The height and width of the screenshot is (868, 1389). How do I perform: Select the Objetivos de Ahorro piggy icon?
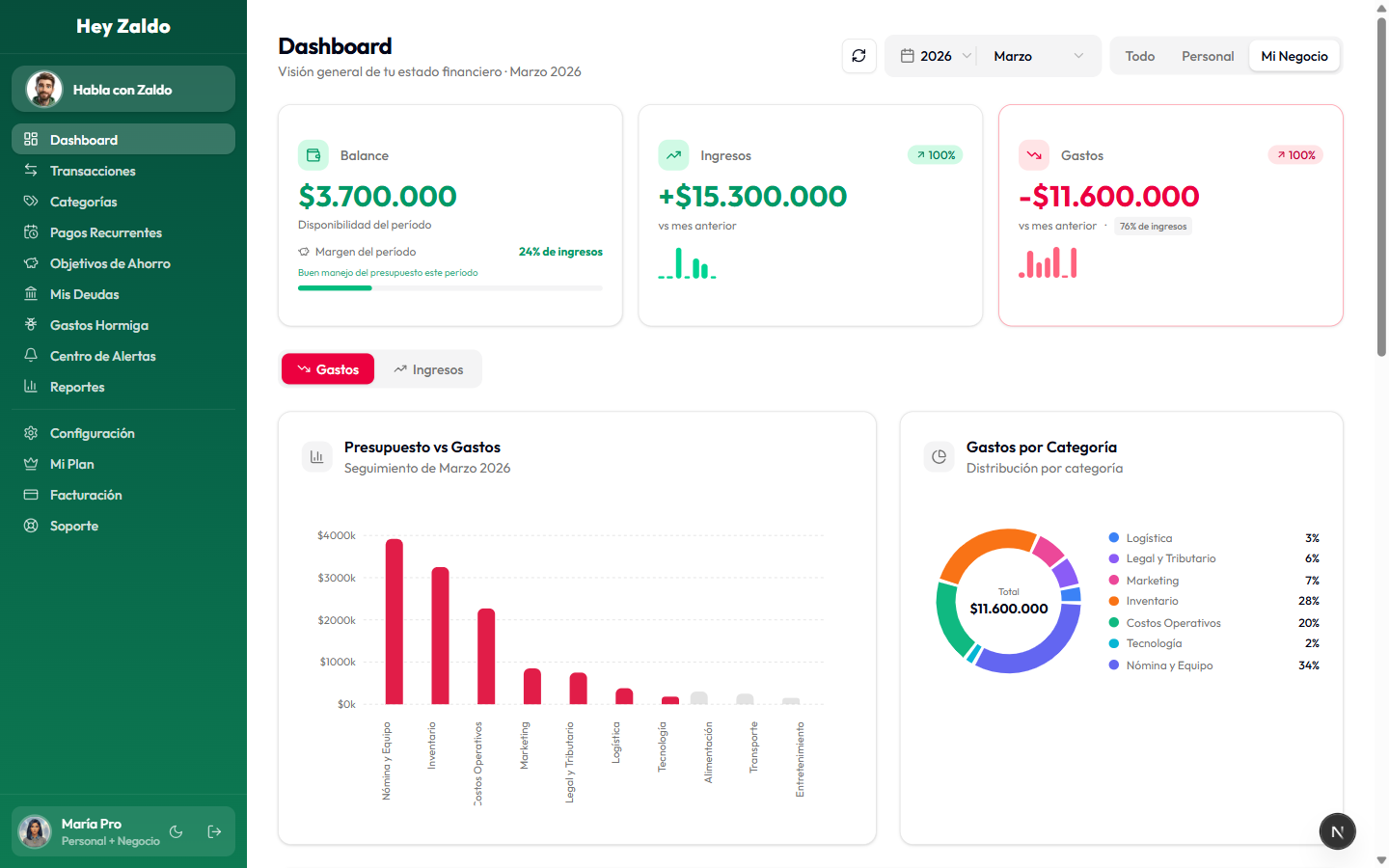point(32,263)
